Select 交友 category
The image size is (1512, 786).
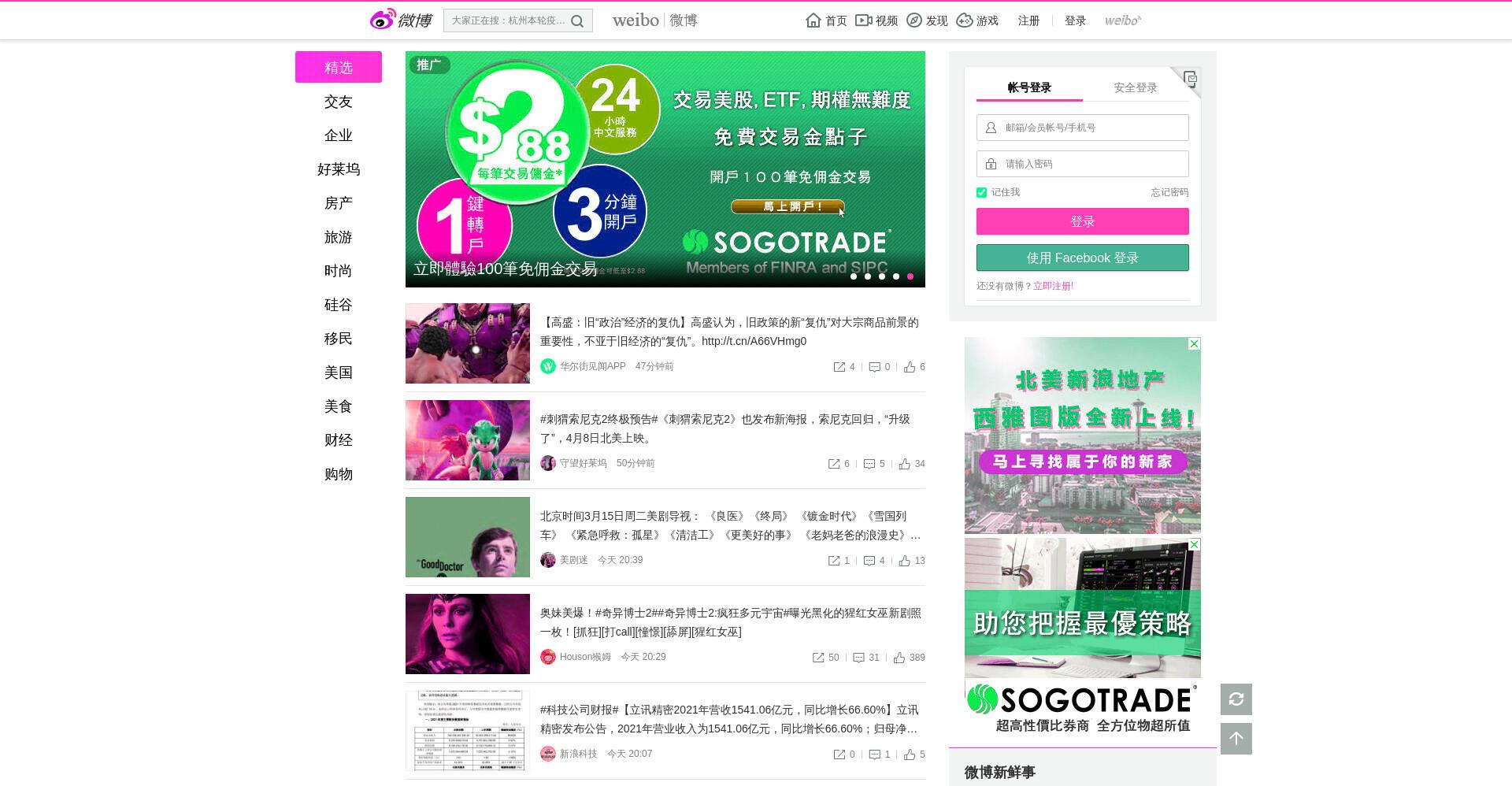[339, 102]
